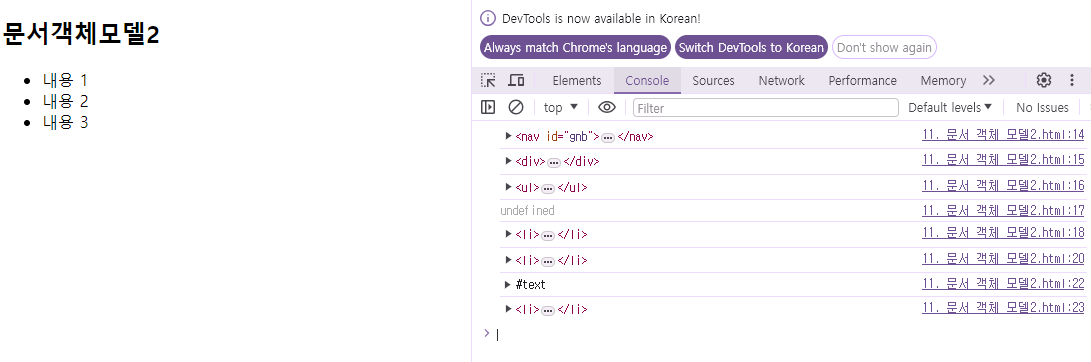The image size is (1091, 362).
Task: Expand the nav id="gnb" node
Action: [x=509, y=136]
